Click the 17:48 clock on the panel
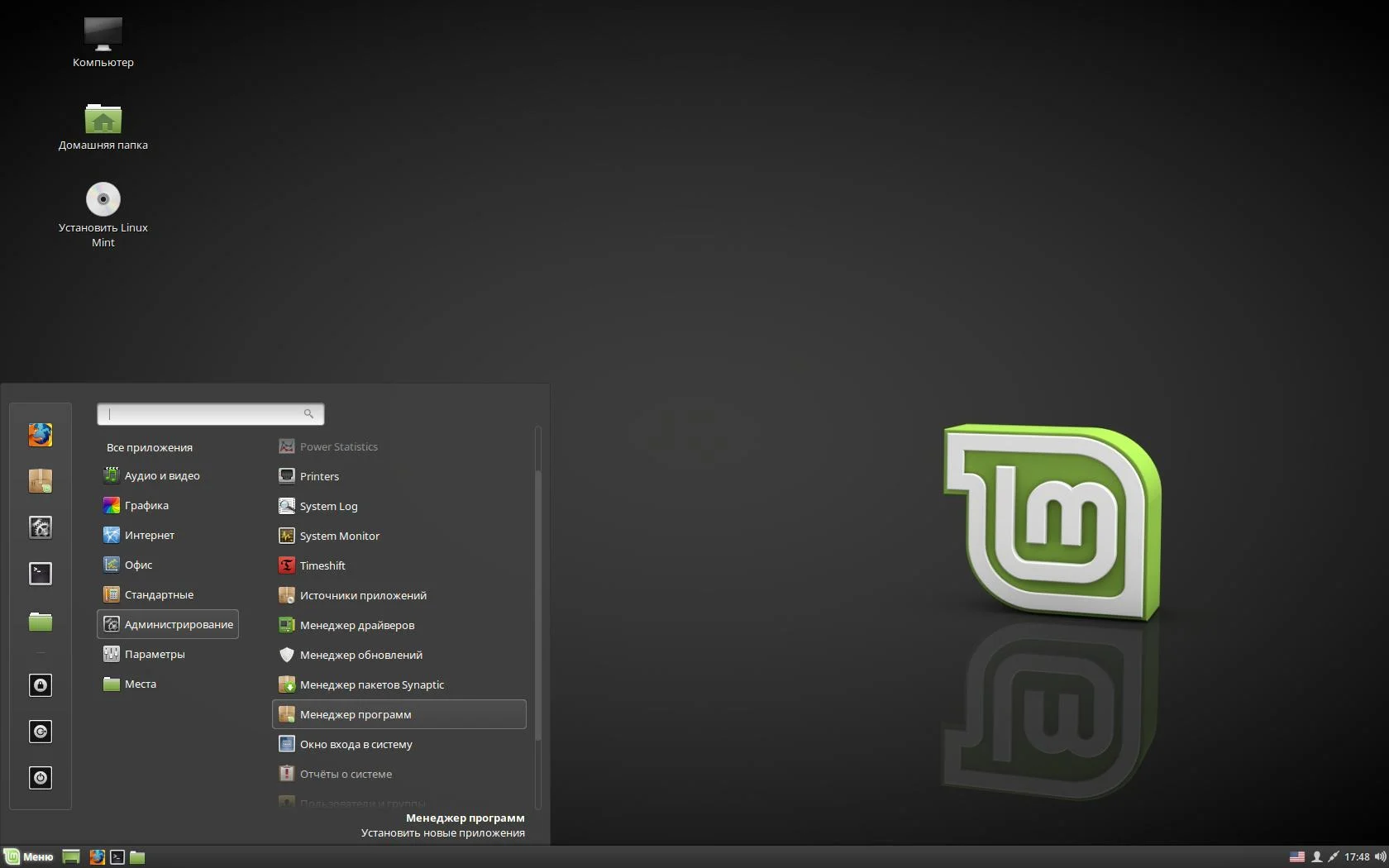This screenshot has height=868, width=1389. [1357, 857]
